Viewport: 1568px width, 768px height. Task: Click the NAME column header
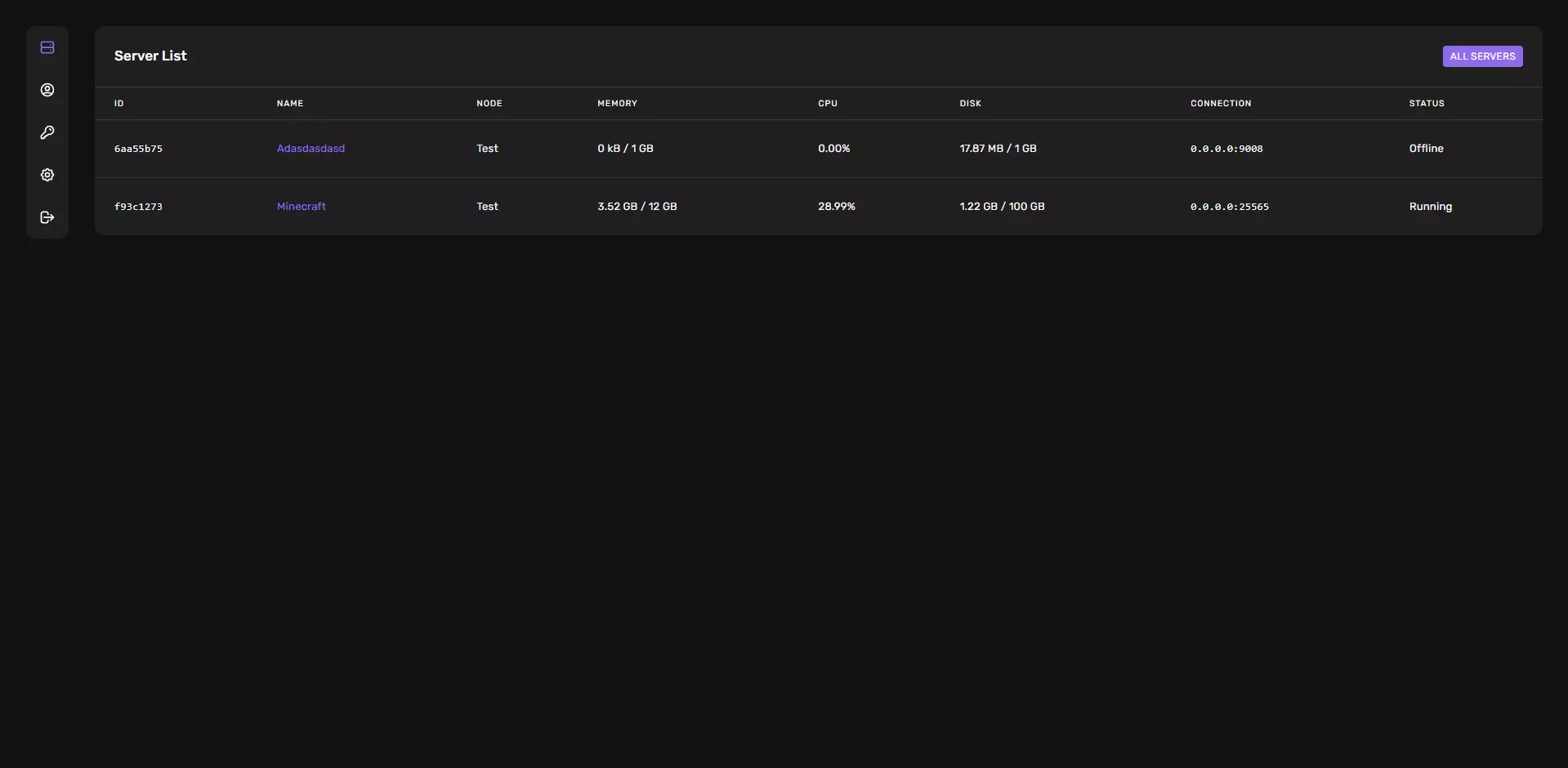(290, 104)
